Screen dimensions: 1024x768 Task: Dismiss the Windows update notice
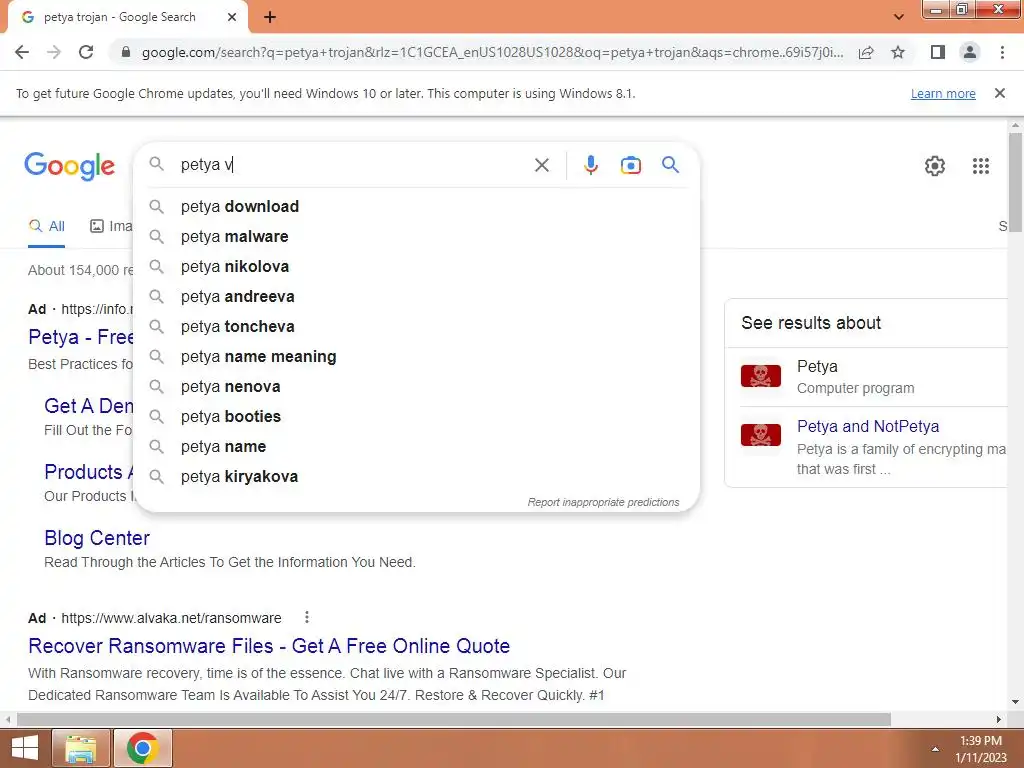[999, 93]
